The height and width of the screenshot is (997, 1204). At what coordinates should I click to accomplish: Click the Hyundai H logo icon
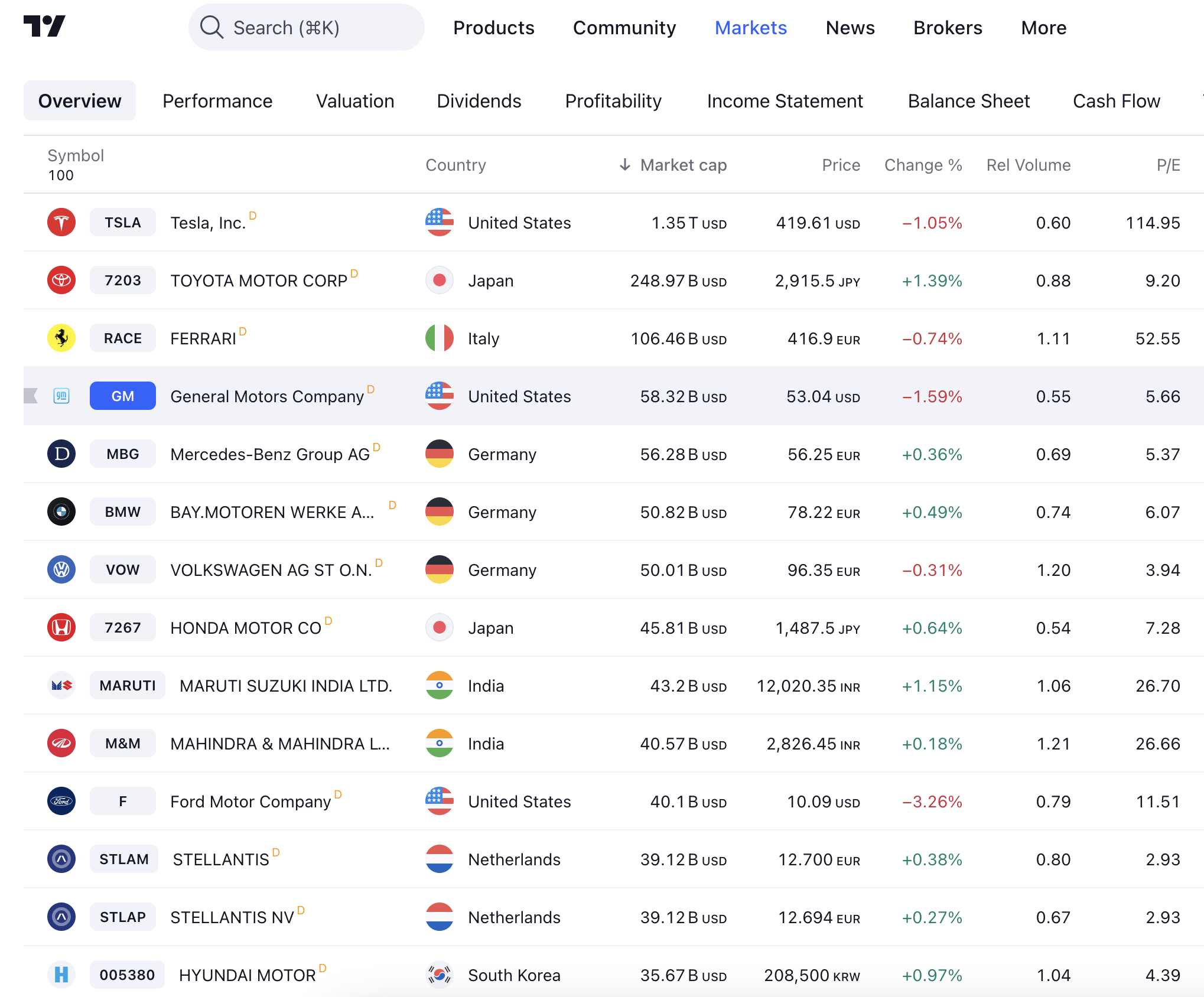pos(61,975)
